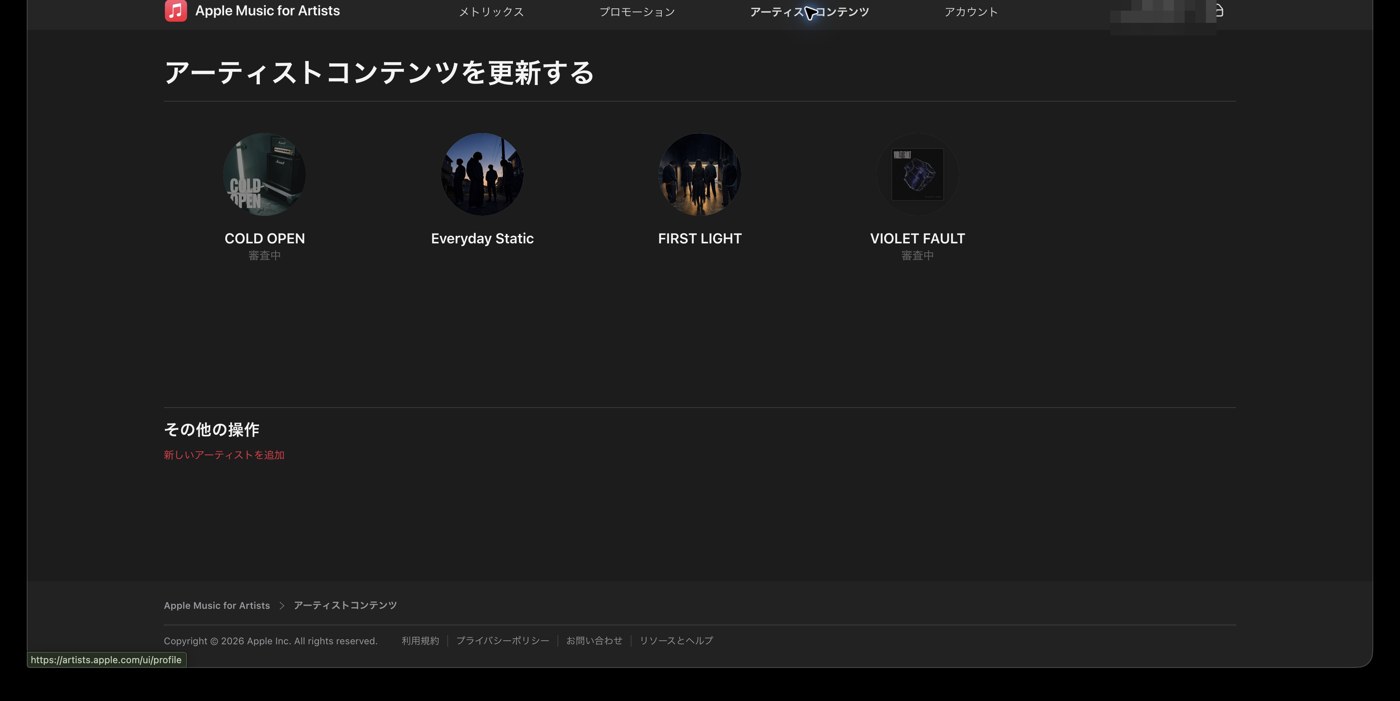Image resolution: width=1400 pixels, height=701 pixels.
Task: Click the COLD OPEN artist name
Action: point(265,238)
